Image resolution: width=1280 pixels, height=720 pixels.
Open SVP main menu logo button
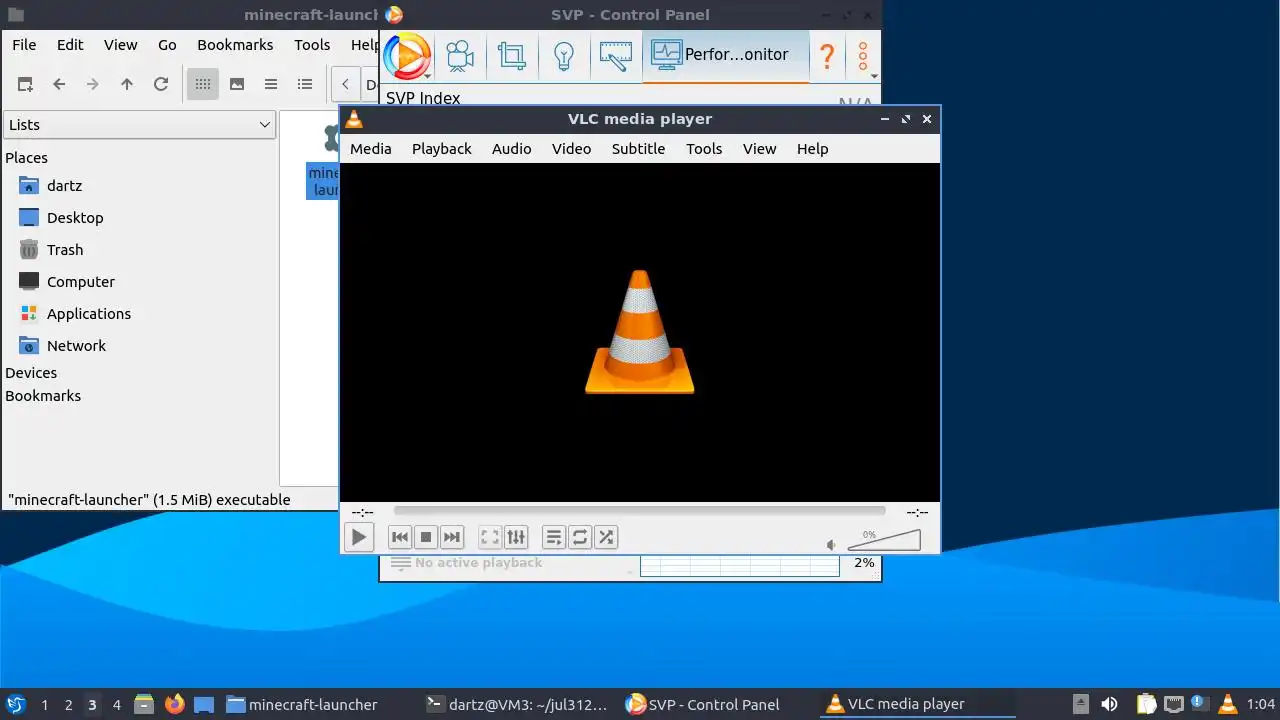(x=407, y=55)
